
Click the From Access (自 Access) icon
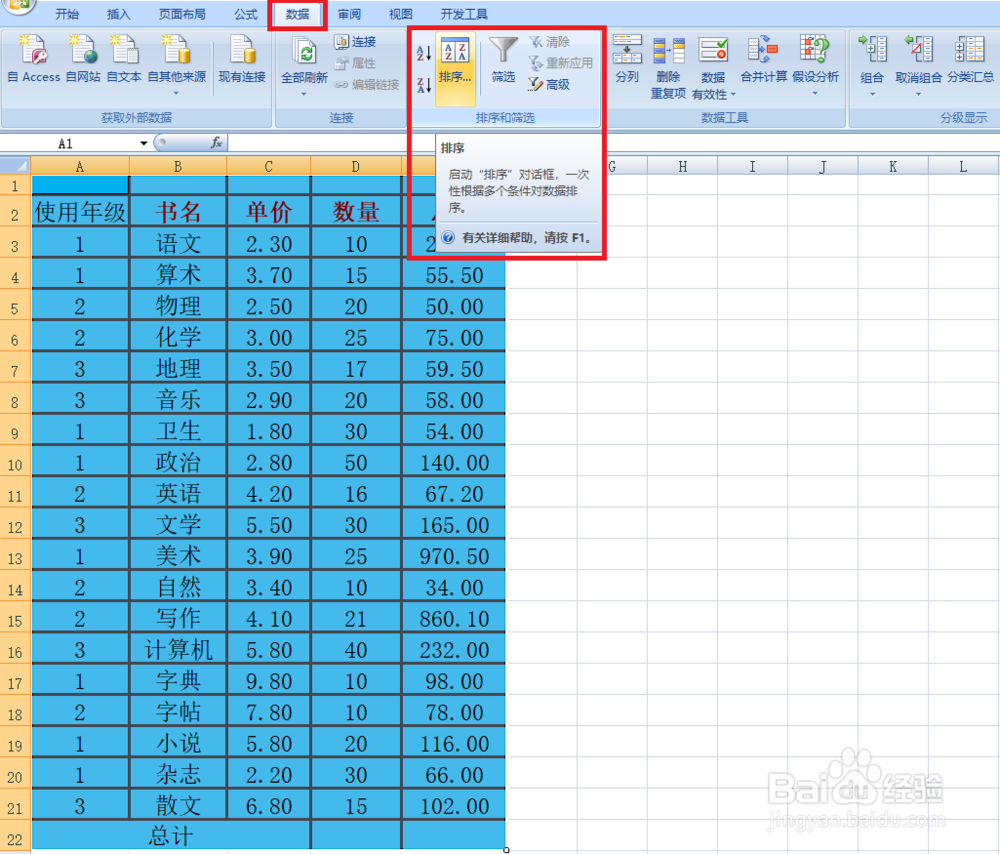34,59
